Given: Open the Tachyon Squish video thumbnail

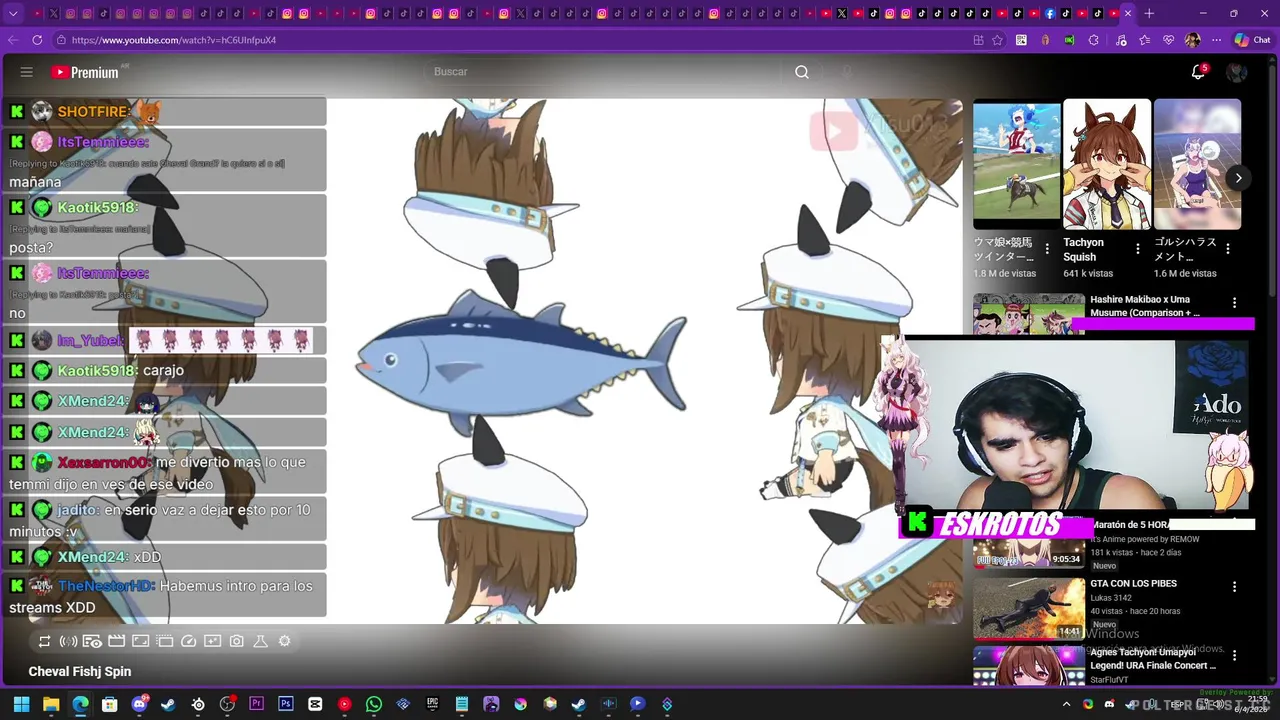Looking at the screenshot, I should [1106, 164].
